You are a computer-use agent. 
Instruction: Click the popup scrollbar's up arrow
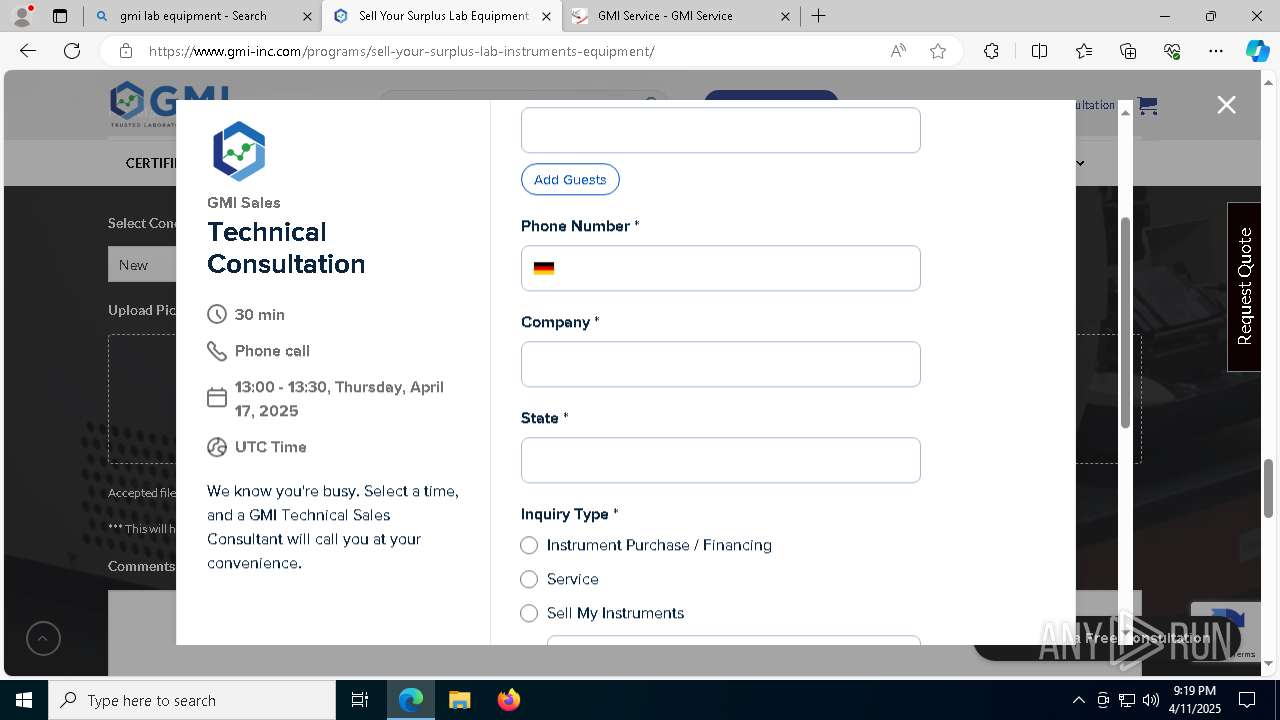1125,112
